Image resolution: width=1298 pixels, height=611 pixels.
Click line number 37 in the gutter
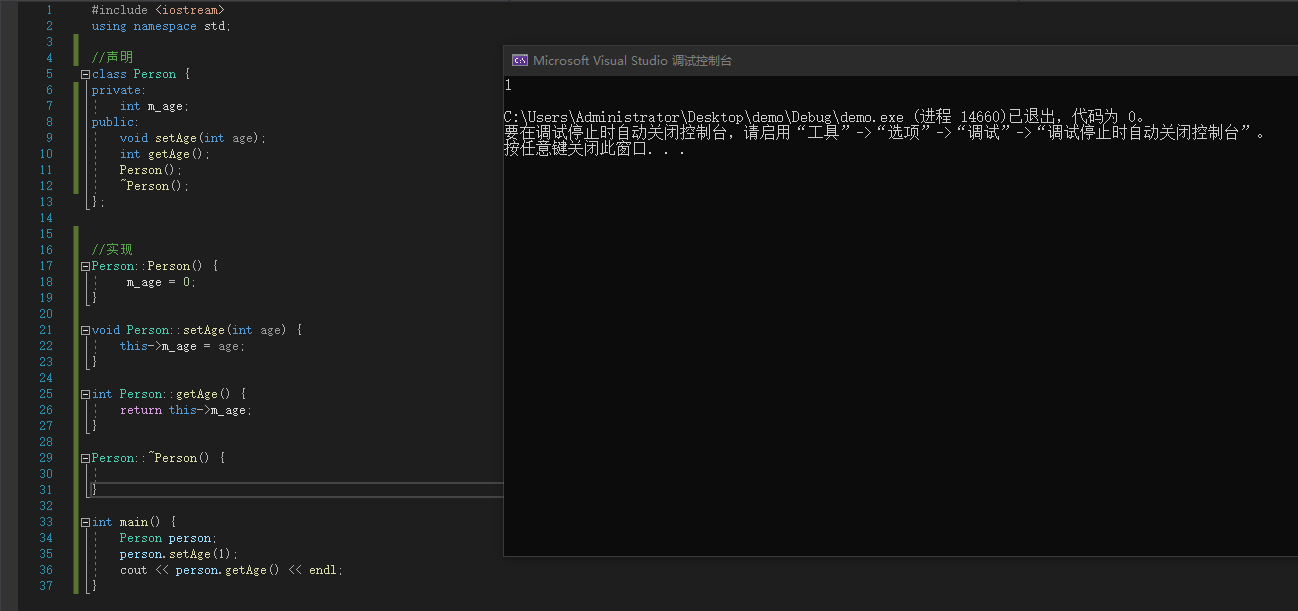45,586
